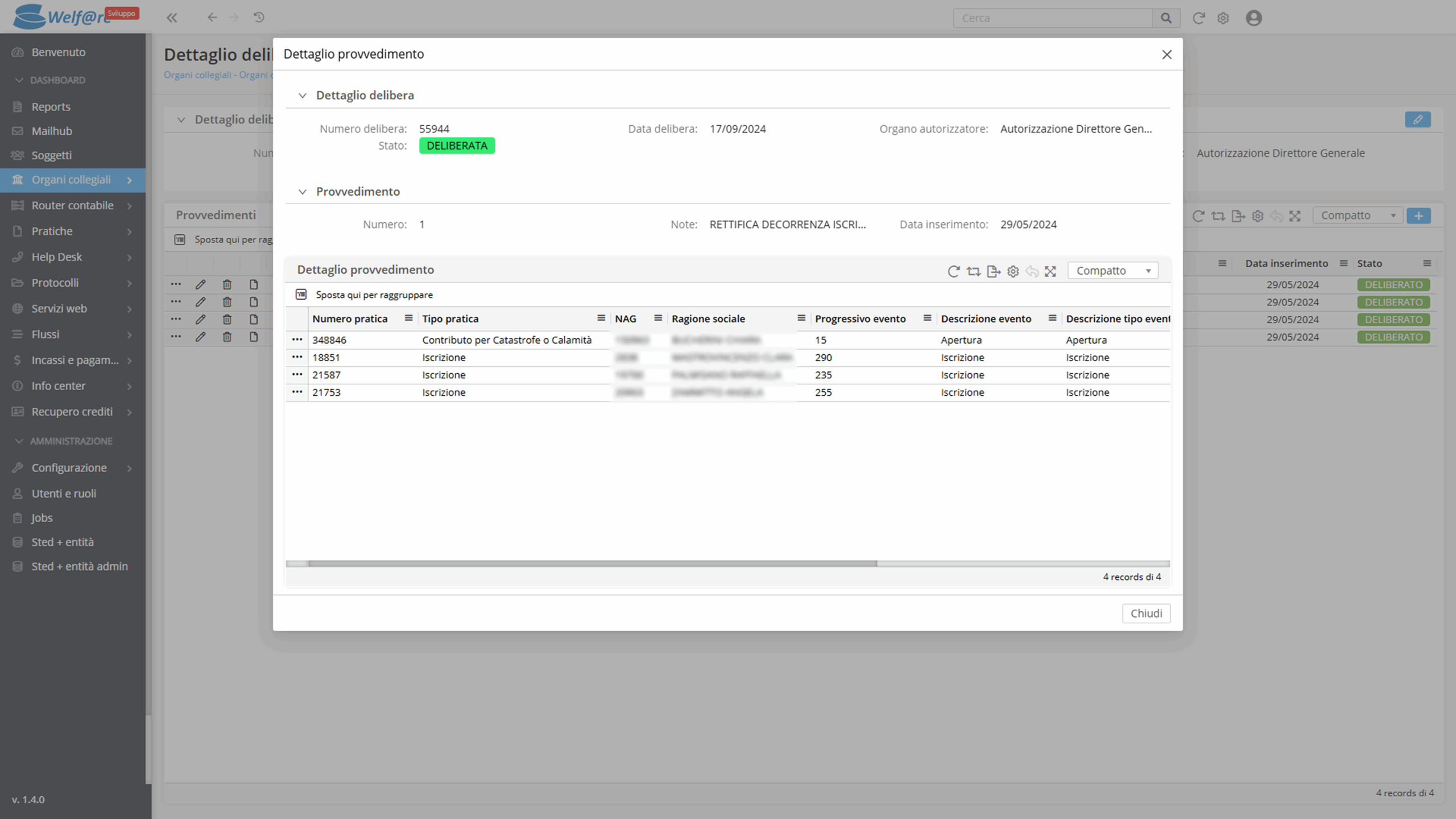The width and height of the screenshot is (1456, 819).
Task: Open row actions for pratica 18851
Action: click(x=297, y=357)
